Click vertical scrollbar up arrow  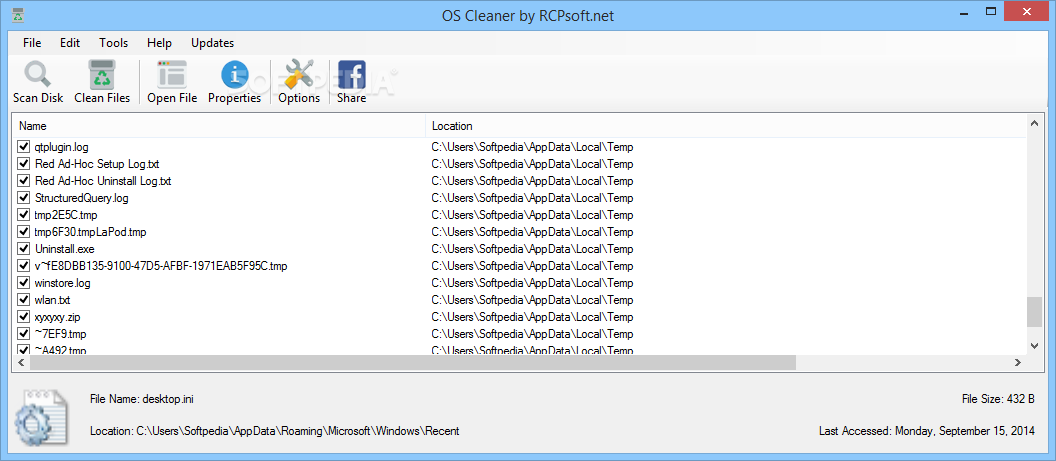[1034, 123]
